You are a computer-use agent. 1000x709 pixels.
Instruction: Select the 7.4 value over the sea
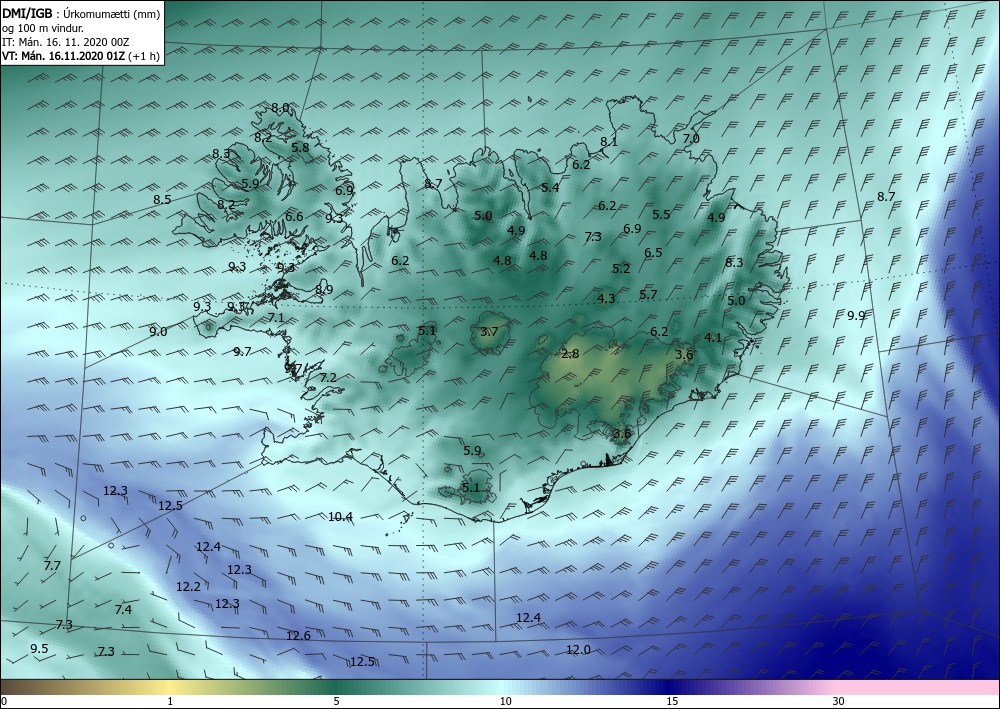click(x=123, y=610)
